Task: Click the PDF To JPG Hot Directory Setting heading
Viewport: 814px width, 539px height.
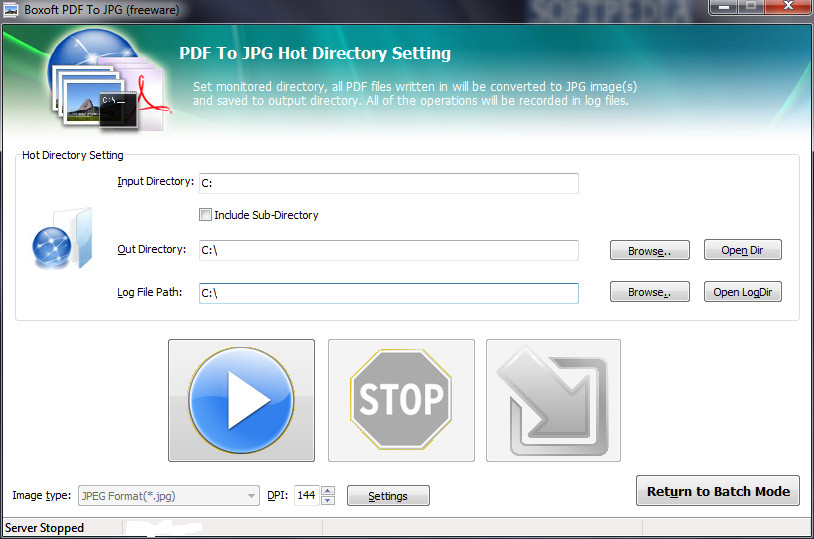Action: 315,53
